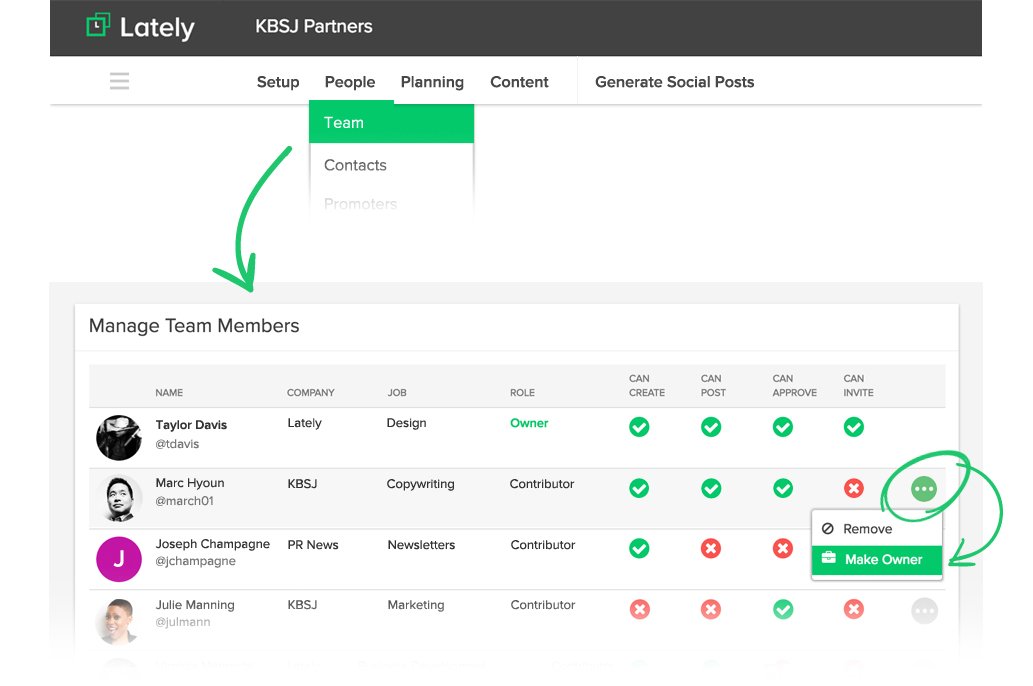Viewport: 1033px width, 686px height.
Task: Open Julie Manning's grey more-options button
Action: [x=924, y=611]
